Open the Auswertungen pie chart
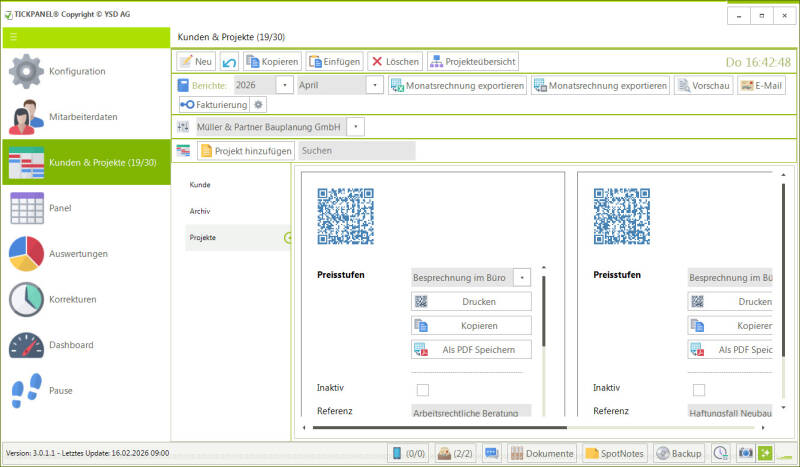The height and width of the screenshot is (467, 800). point(26,254)
